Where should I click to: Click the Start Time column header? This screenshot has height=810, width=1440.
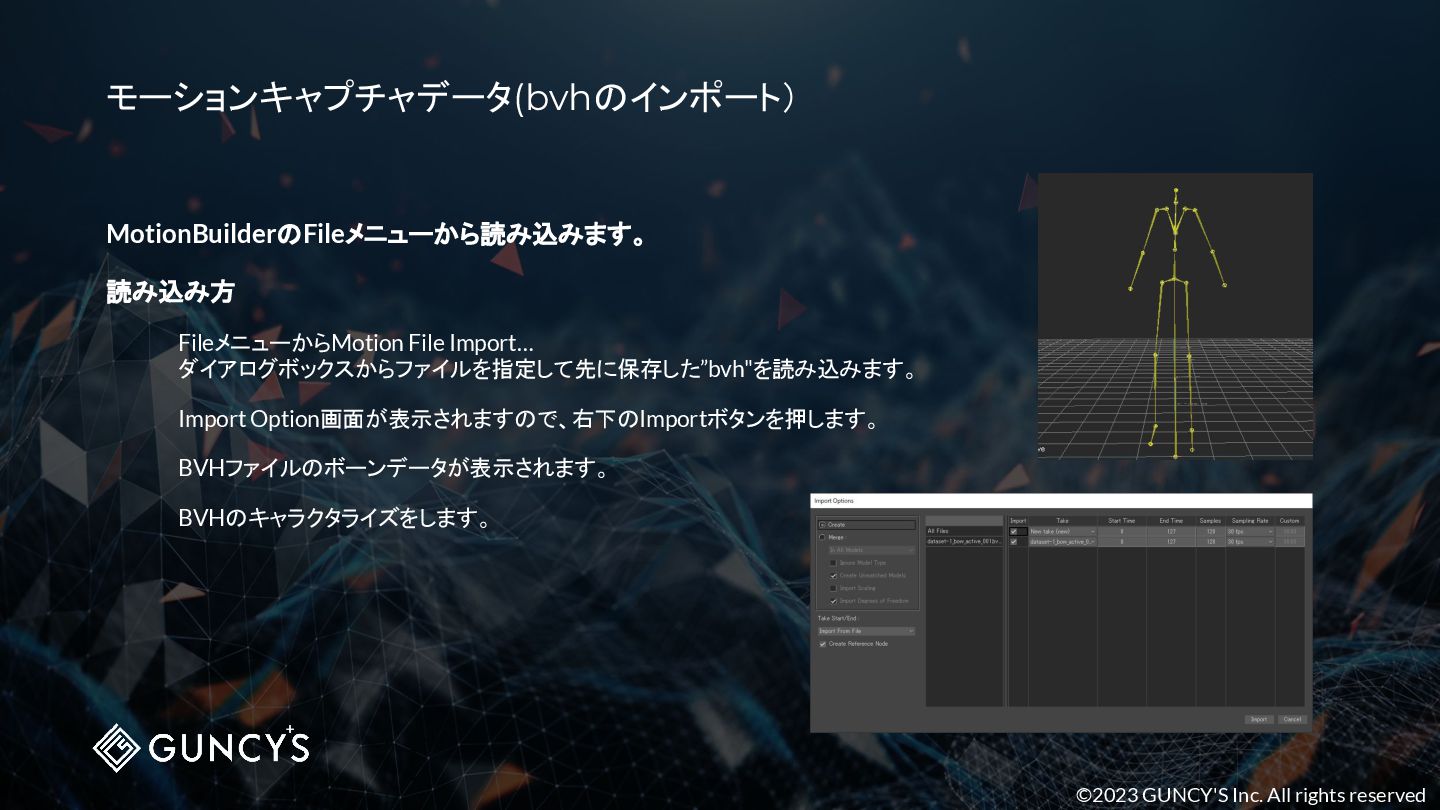(1122, 521)
